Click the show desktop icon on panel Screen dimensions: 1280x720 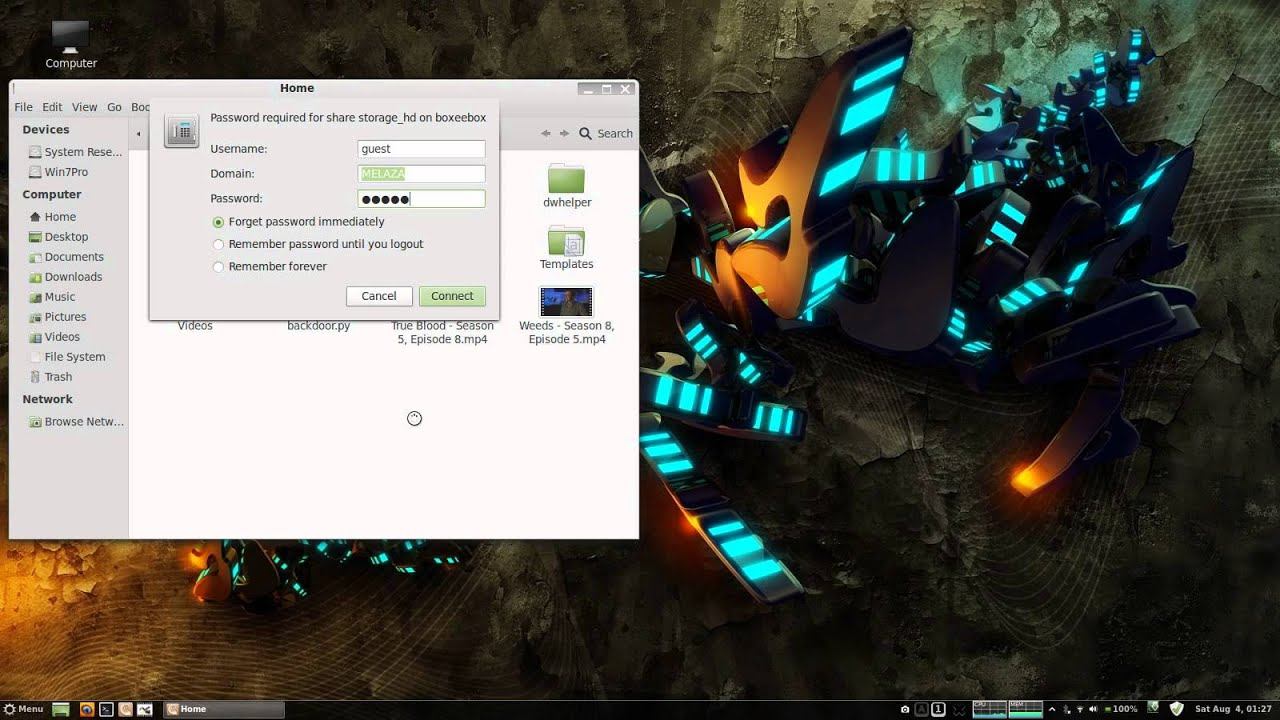pos(61,710)
